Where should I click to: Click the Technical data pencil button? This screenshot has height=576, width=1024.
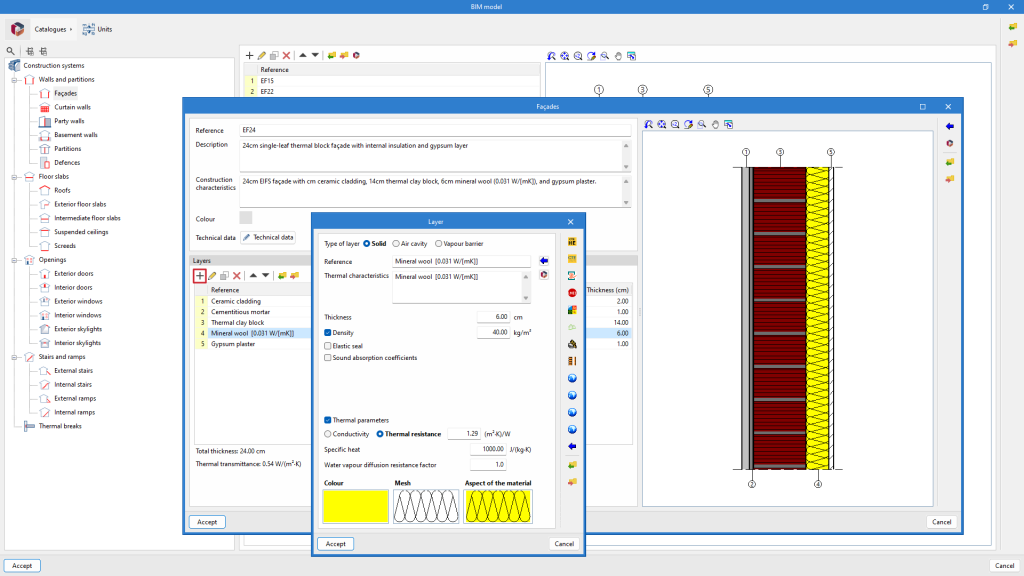coord(267,237)
